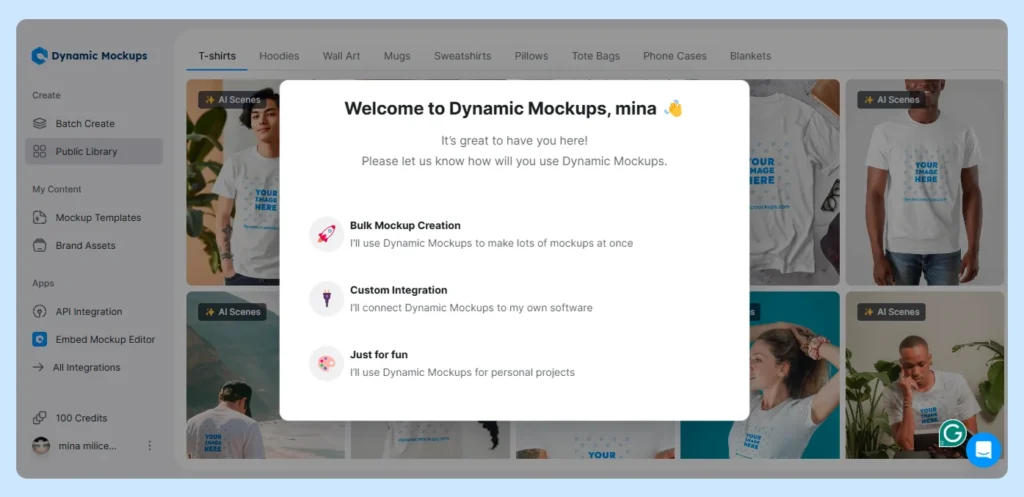1024x497 pixels.
Task: Open the Wall Art tab
Action: point(342,56)
